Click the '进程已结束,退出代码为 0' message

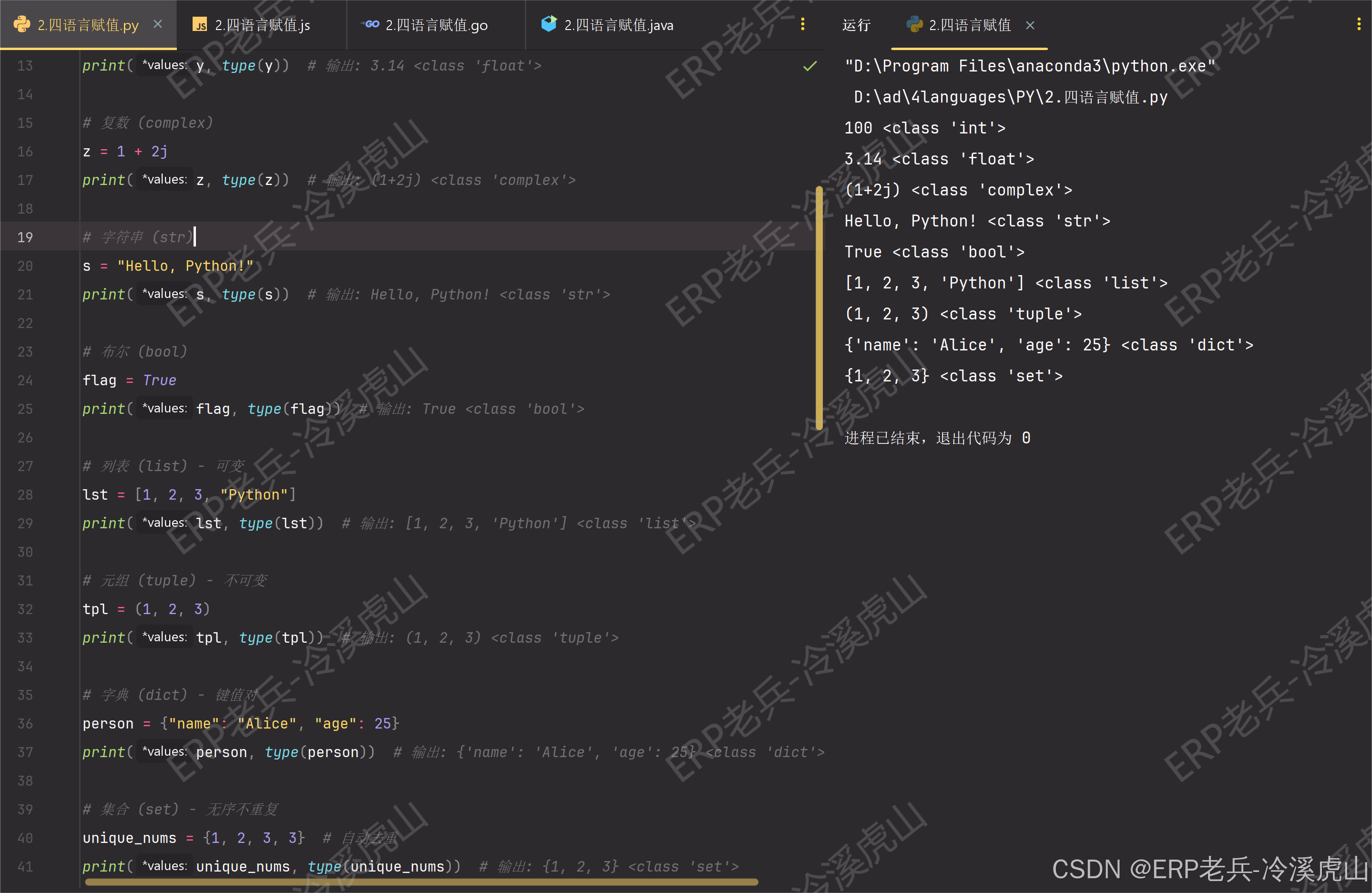[x=937, y=438]
